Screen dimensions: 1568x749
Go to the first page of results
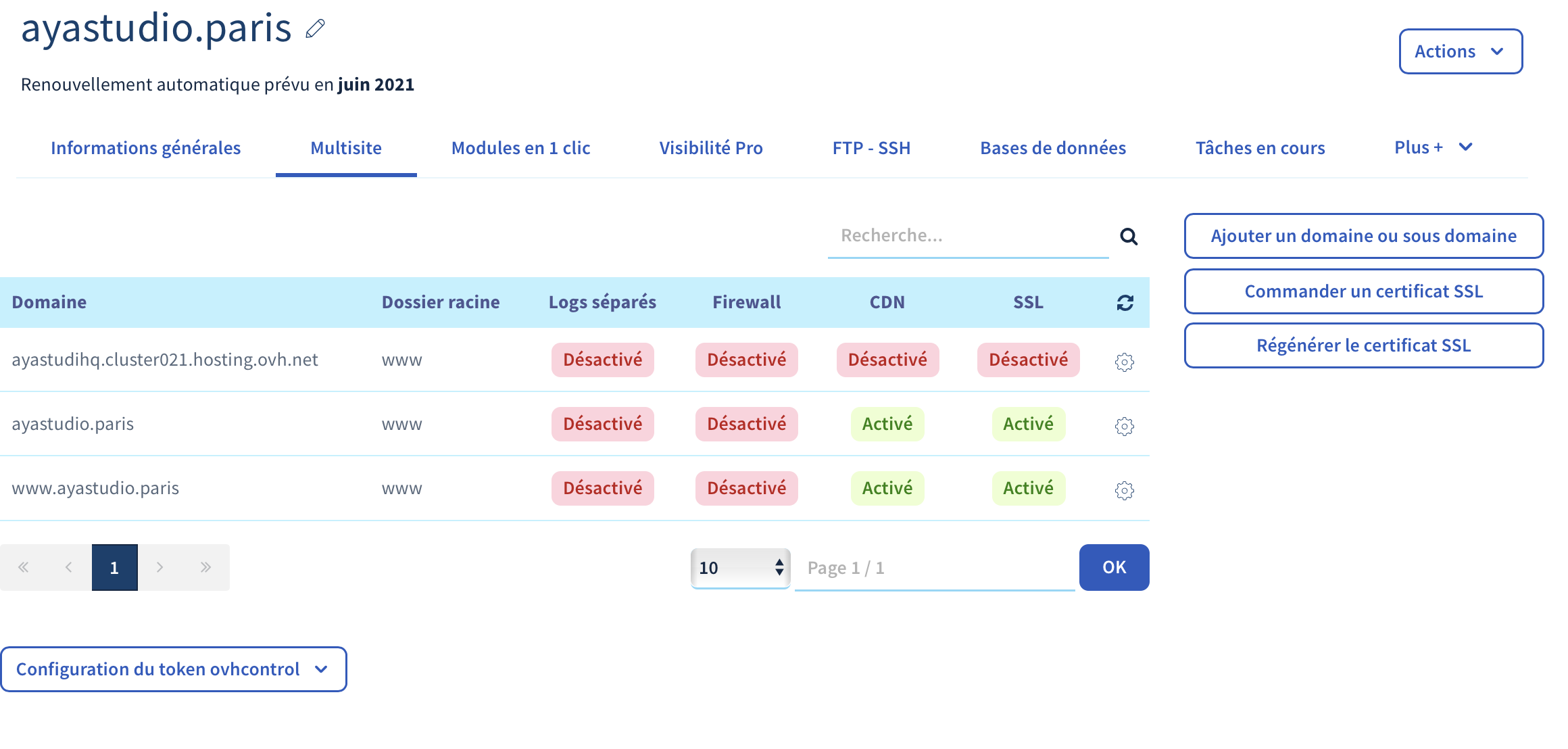pyautogui.click(x=24, y=567)
